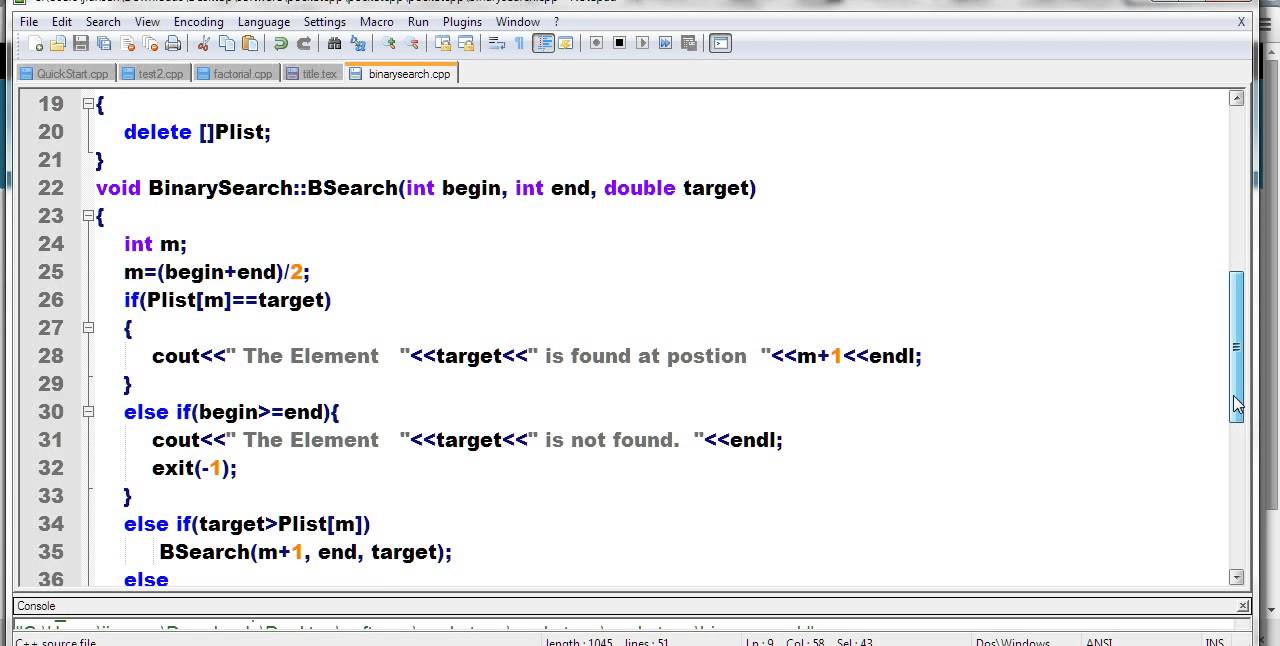Viewport: 1280px width, 646px height.
Task: Play the recorded macro with the play icon
Action: (643, 43)
